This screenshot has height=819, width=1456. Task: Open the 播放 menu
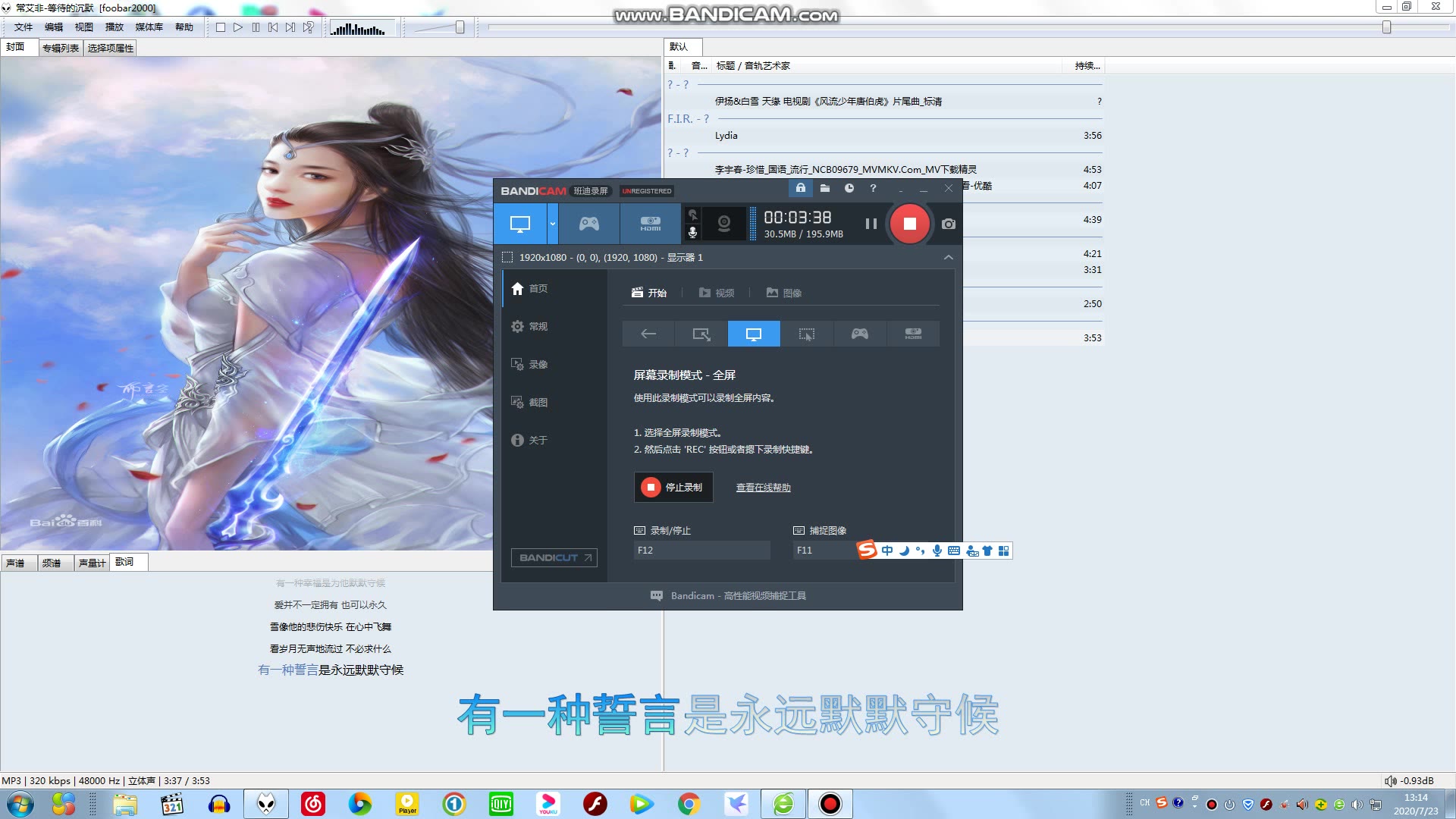click(115, 27)
